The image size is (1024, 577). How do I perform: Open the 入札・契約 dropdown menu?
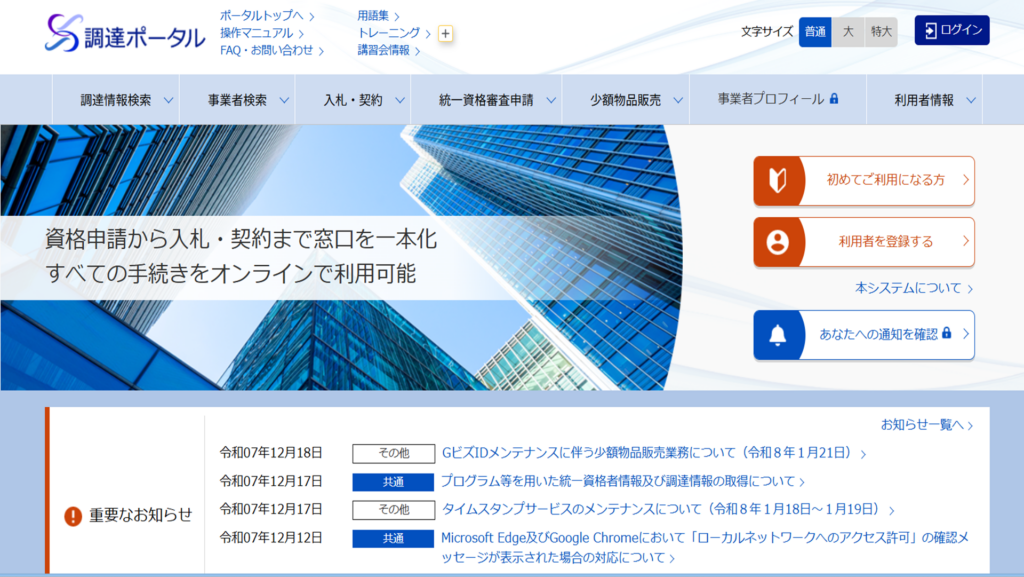click(x=355, y=99)
